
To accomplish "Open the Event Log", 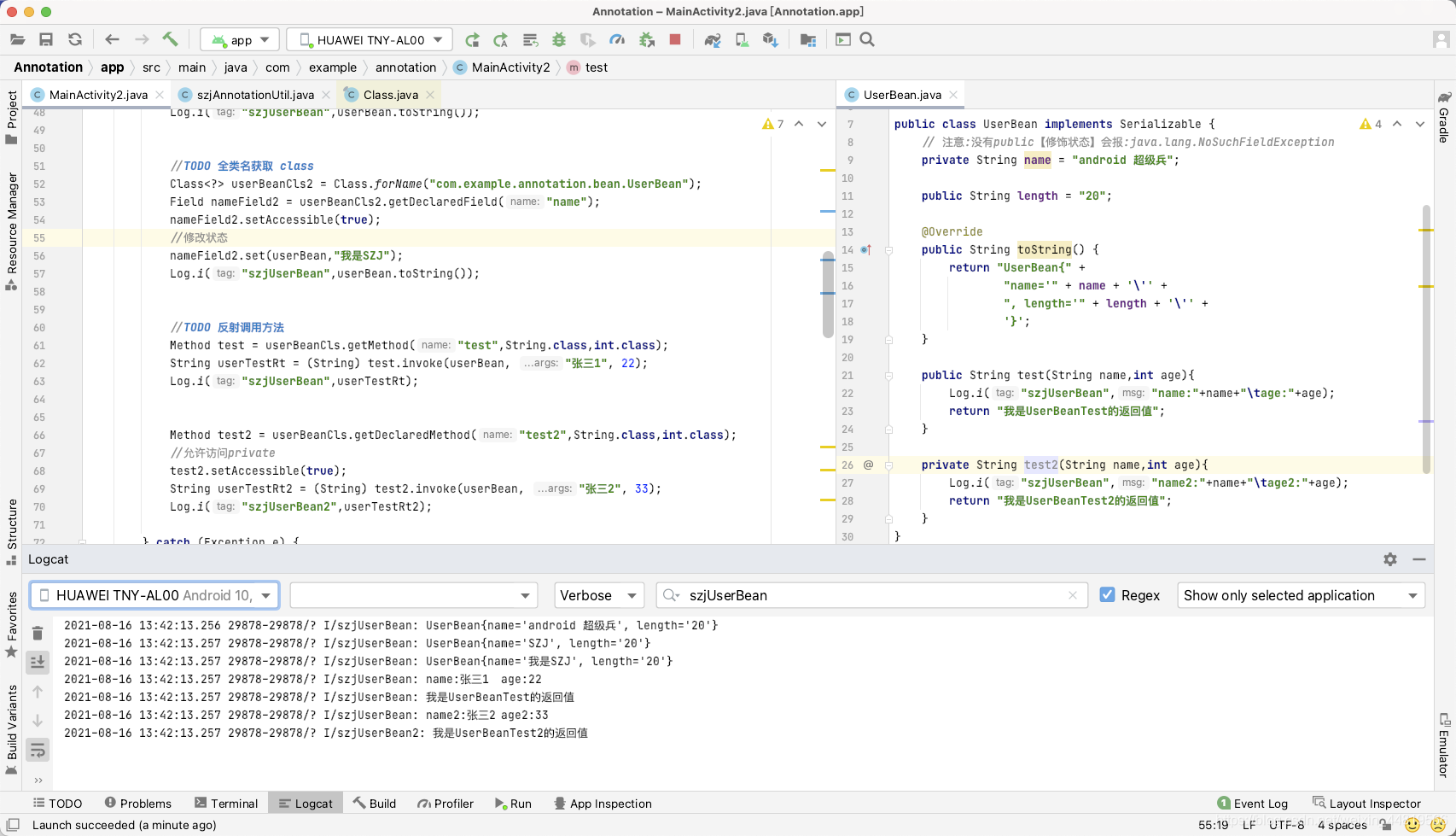I will point(1252,804).
